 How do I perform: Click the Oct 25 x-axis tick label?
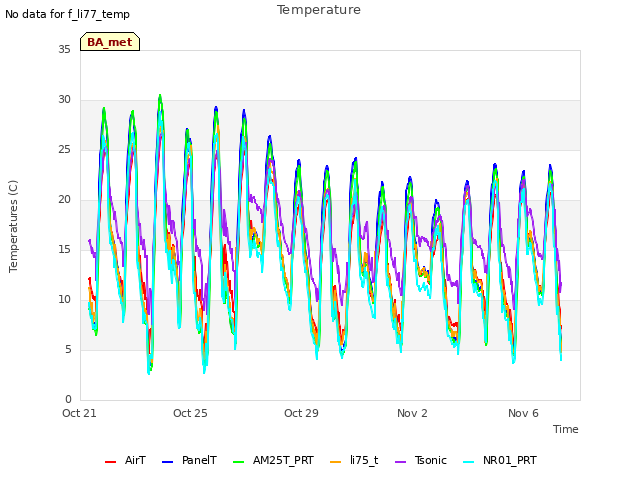(x=190, y=413)
